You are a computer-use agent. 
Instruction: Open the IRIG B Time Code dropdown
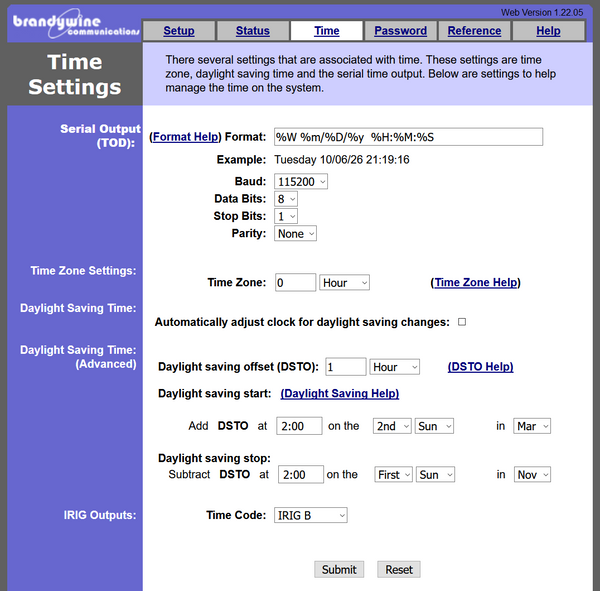[x=310, y=515]
